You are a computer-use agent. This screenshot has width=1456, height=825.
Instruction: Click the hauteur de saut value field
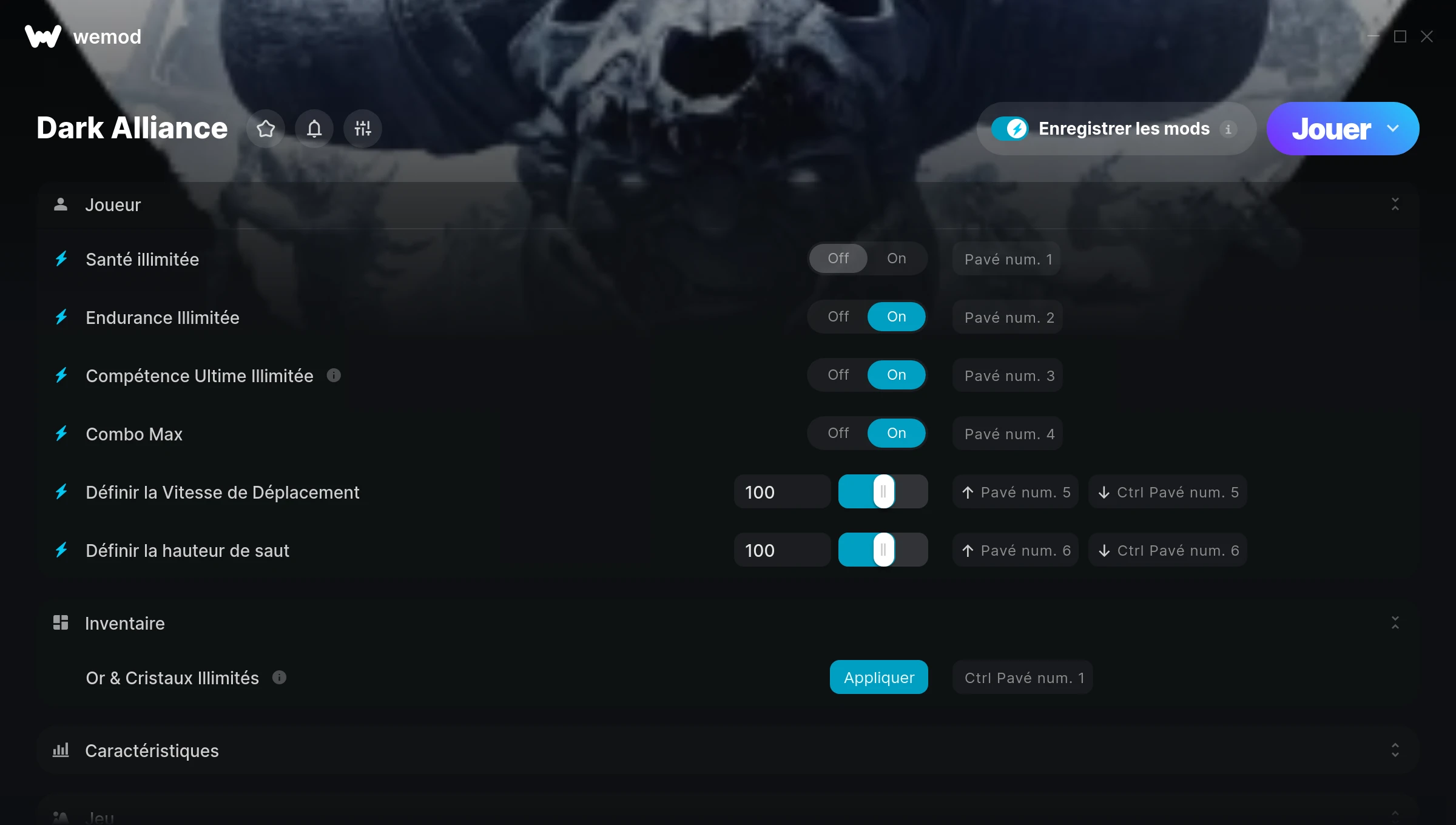click(783, 550)
